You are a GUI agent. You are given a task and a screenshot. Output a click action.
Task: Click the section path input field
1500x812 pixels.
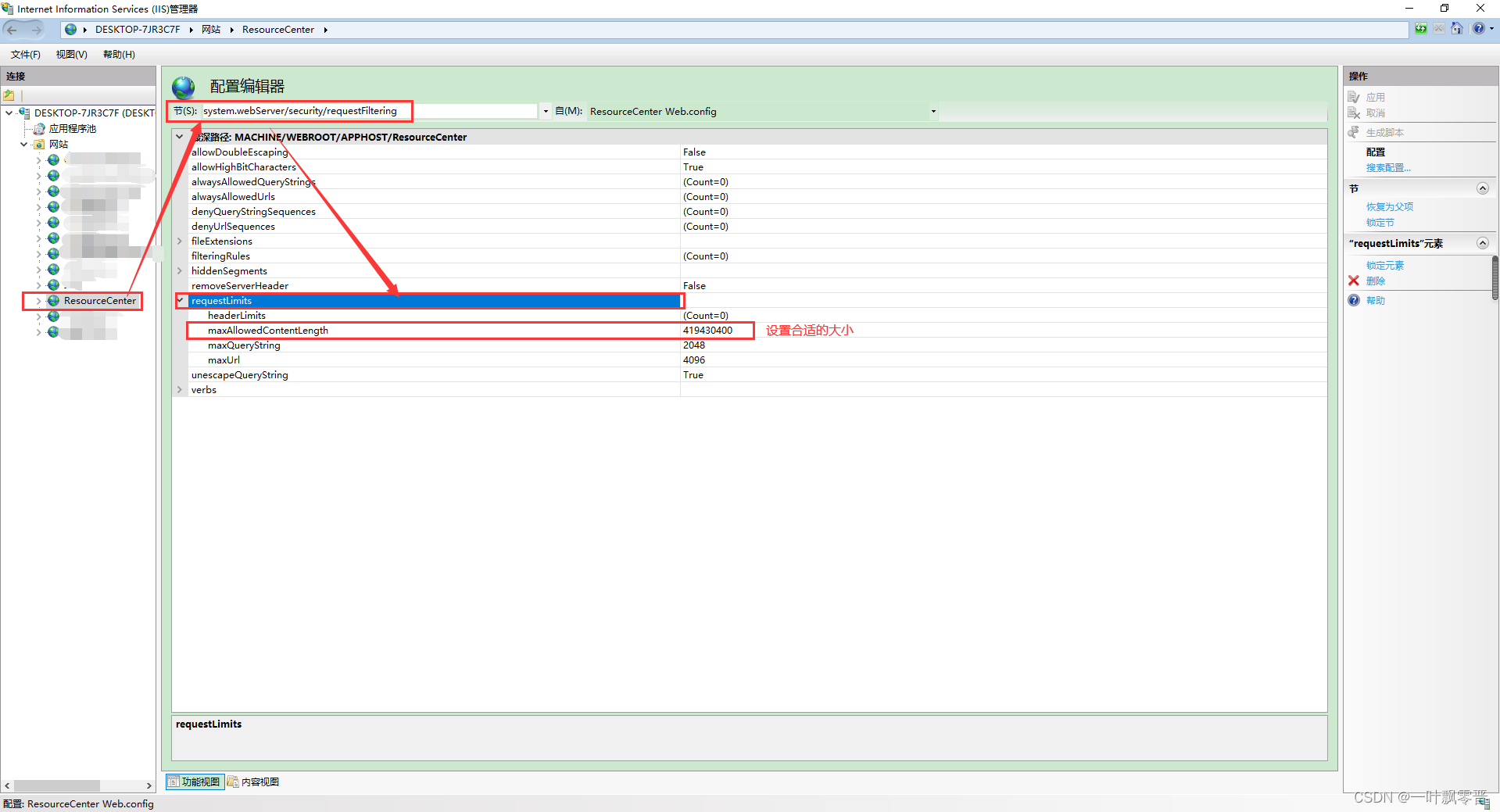(369, 112)
